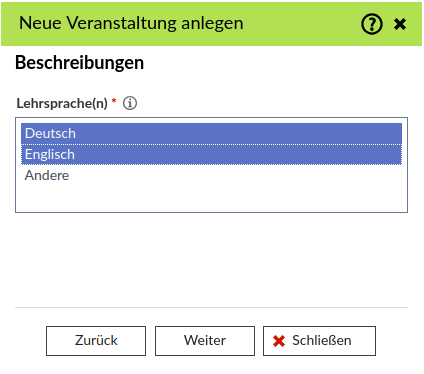Viewport: 424px width, 374px height.
Task: Click the Lehrsprache(n) field label
Action: [62, 103]
